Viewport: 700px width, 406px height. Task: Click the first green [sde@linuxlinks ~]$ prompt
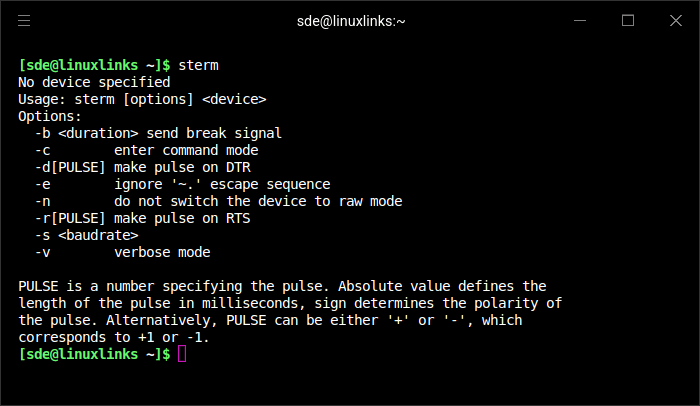94,65
